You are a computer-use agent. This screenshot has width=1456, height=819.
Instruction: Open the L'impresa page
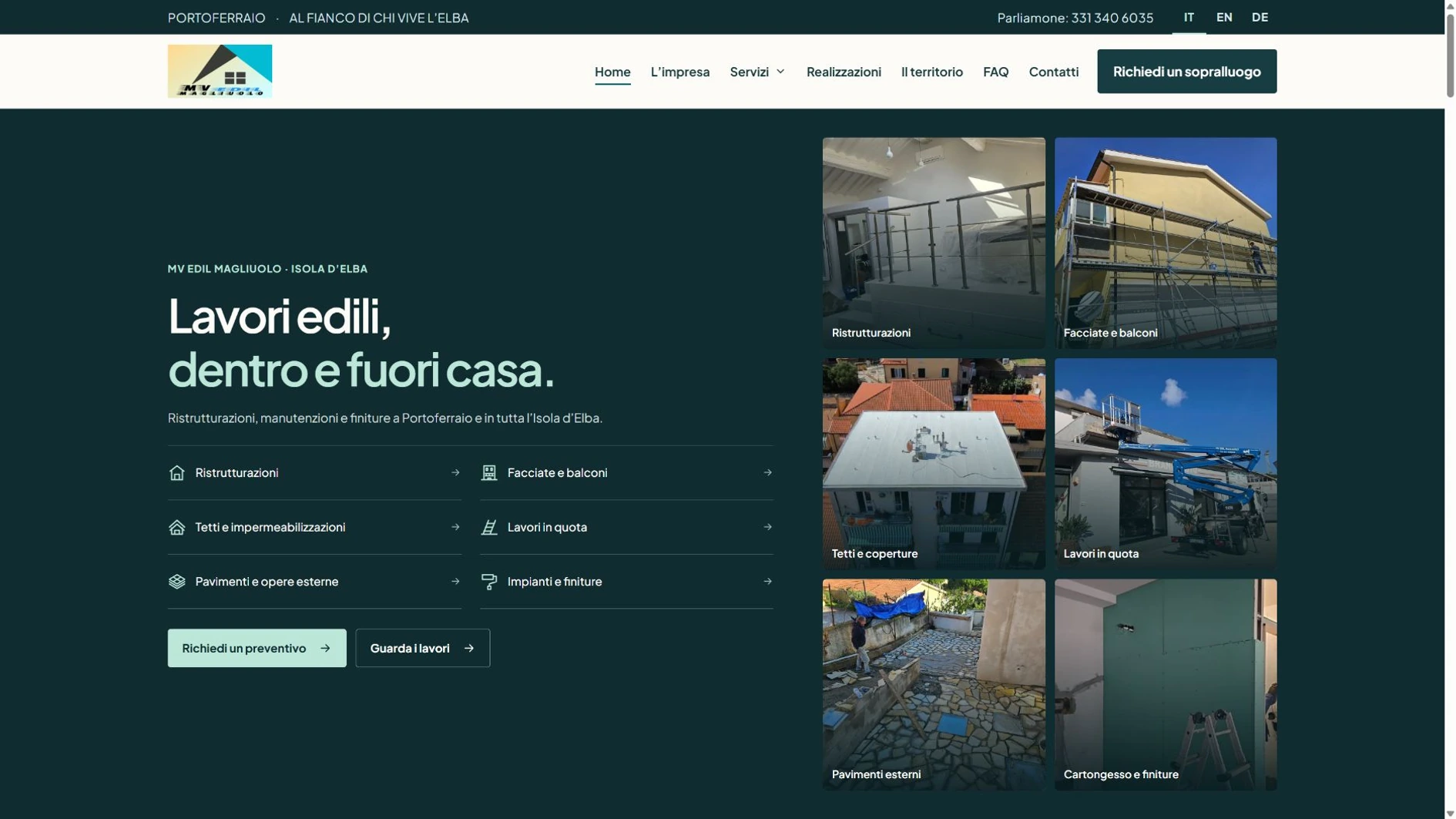(x=680, y=72)
